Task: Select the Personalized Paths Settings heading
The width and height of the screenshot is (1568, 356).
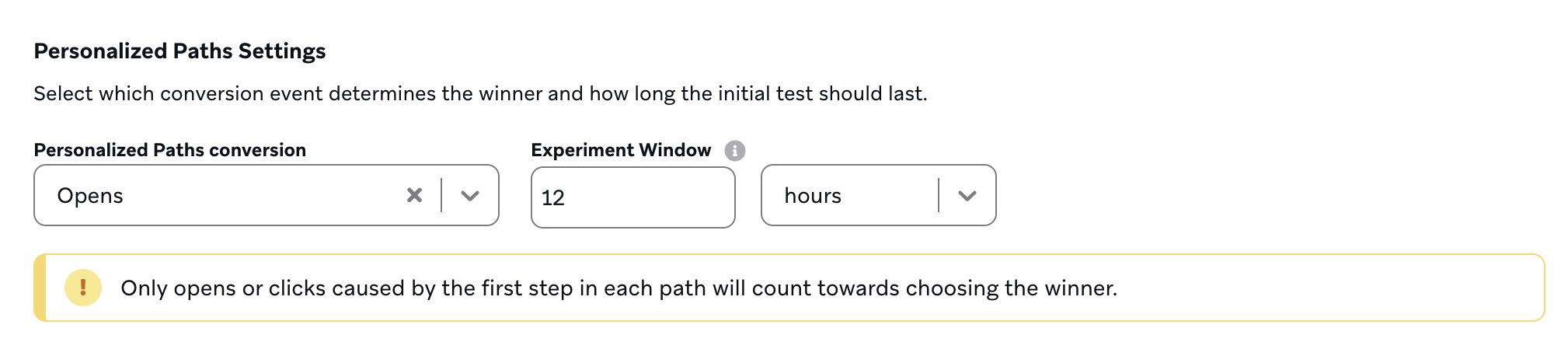Action: tap(179, 51)
